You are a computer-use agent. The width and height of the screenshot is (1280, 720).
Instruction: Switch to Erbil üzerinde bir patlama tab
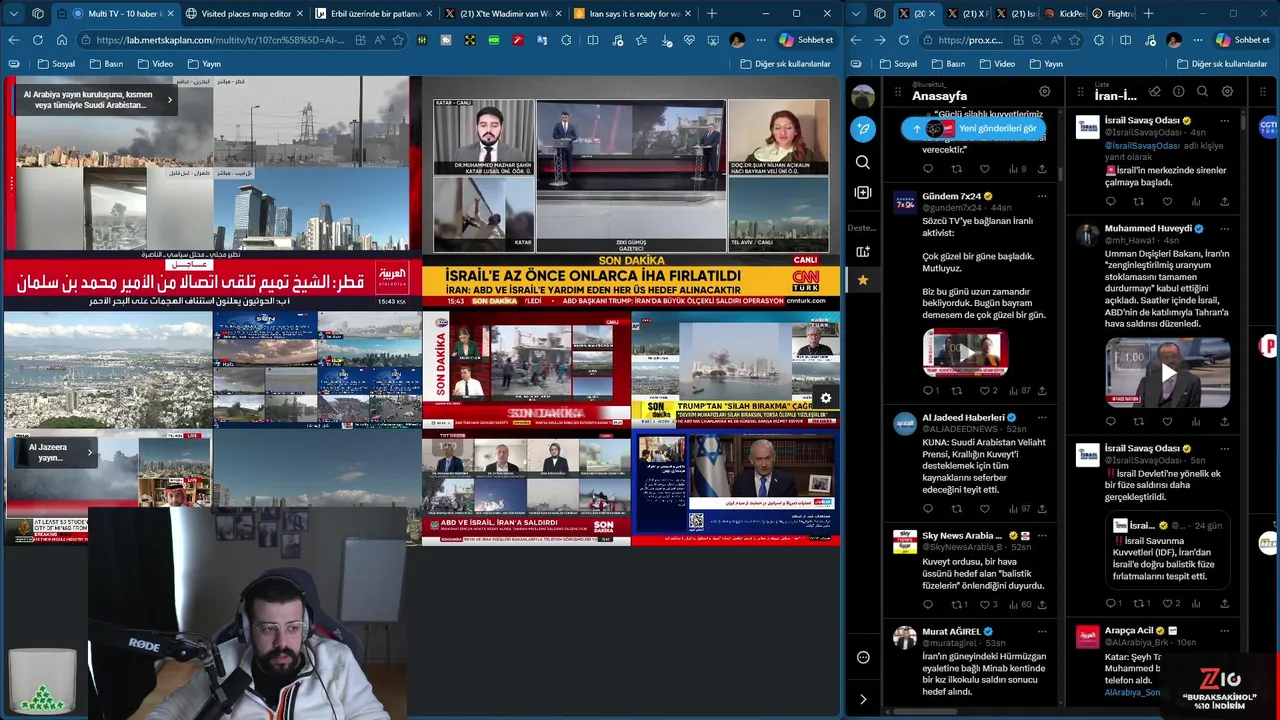click(x=373, y=13)
